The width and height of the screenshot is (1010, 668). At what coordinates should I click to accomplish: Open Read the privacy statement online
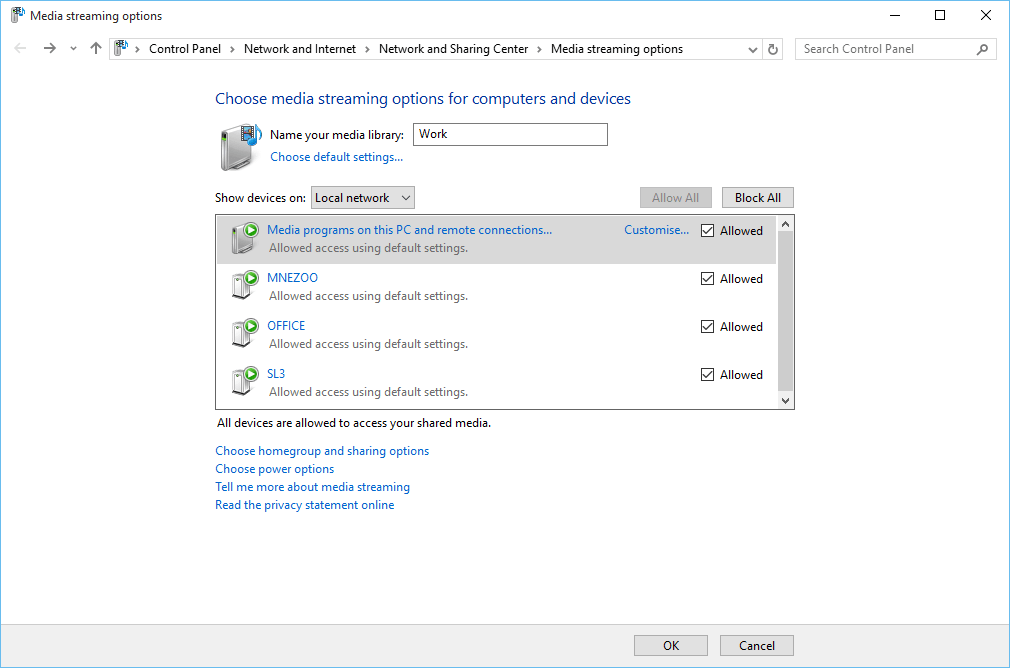point(305,505)
